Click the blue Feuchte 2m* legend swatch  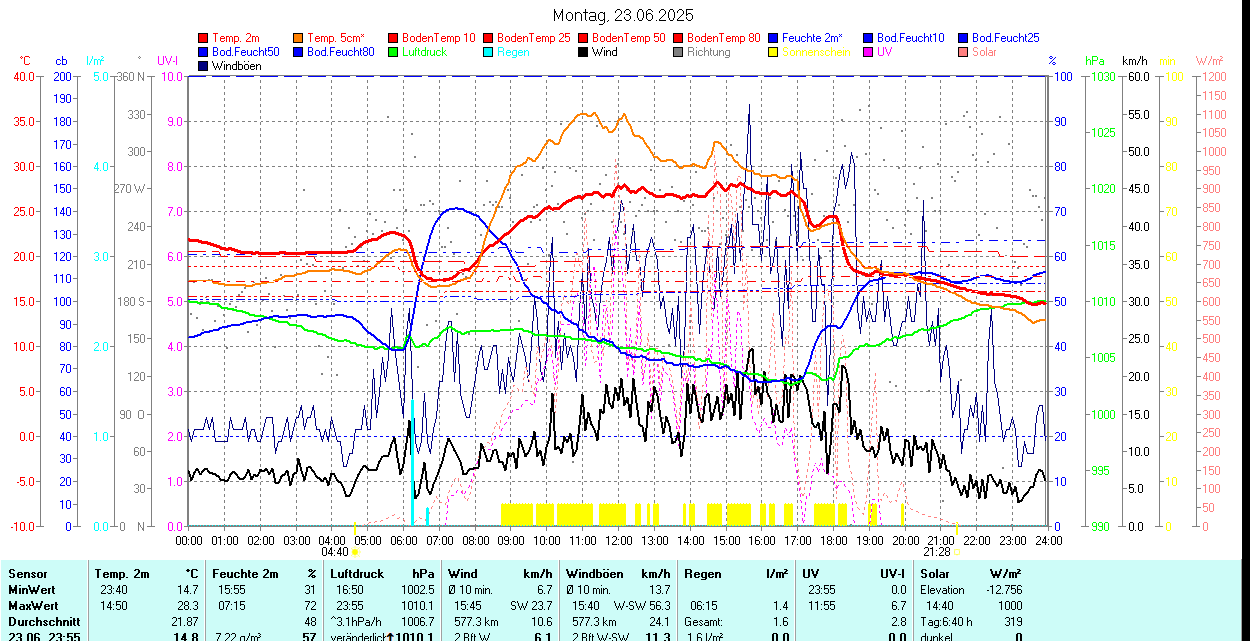773,38
